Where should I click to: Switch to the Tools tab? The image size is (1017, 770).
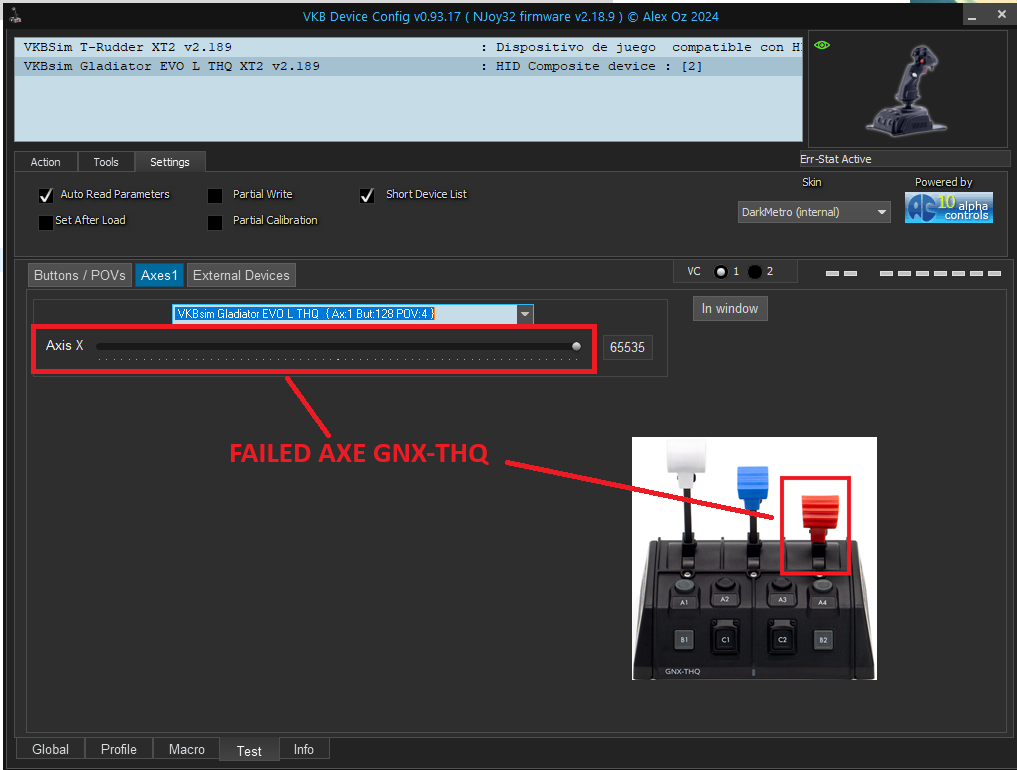(106, 162)
